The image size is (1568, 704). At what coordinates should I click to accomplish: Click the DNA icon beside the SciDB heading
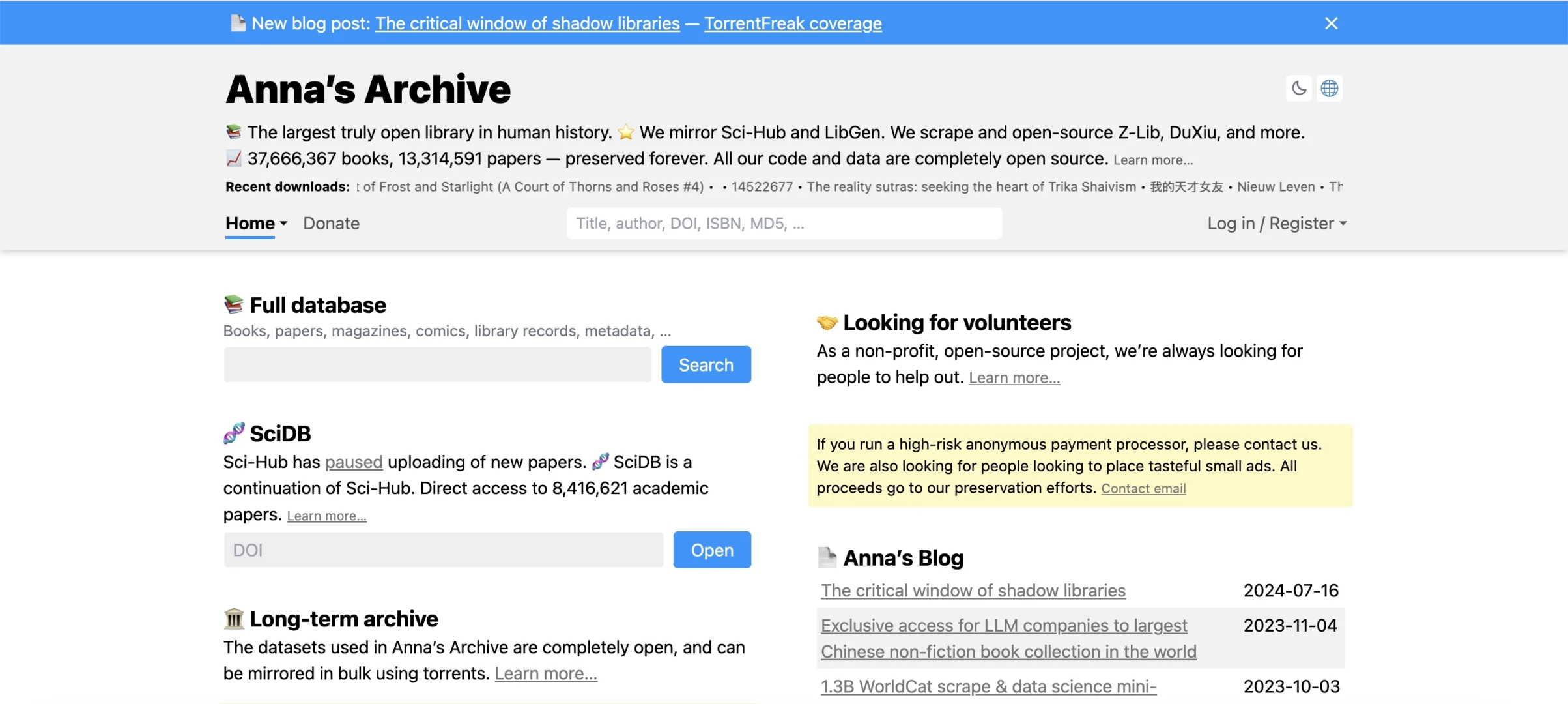pyautogui.click(x=234, y=433)
